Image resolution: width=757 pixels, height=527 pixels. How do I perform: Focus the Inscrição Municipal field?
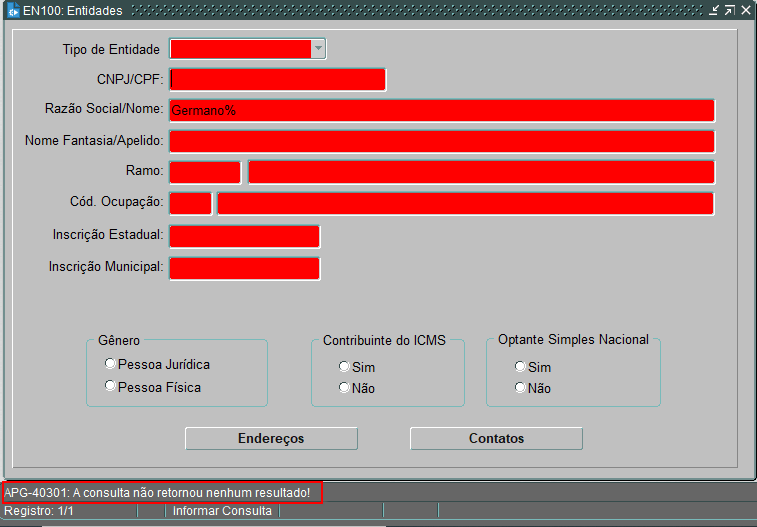pos(244,268)
